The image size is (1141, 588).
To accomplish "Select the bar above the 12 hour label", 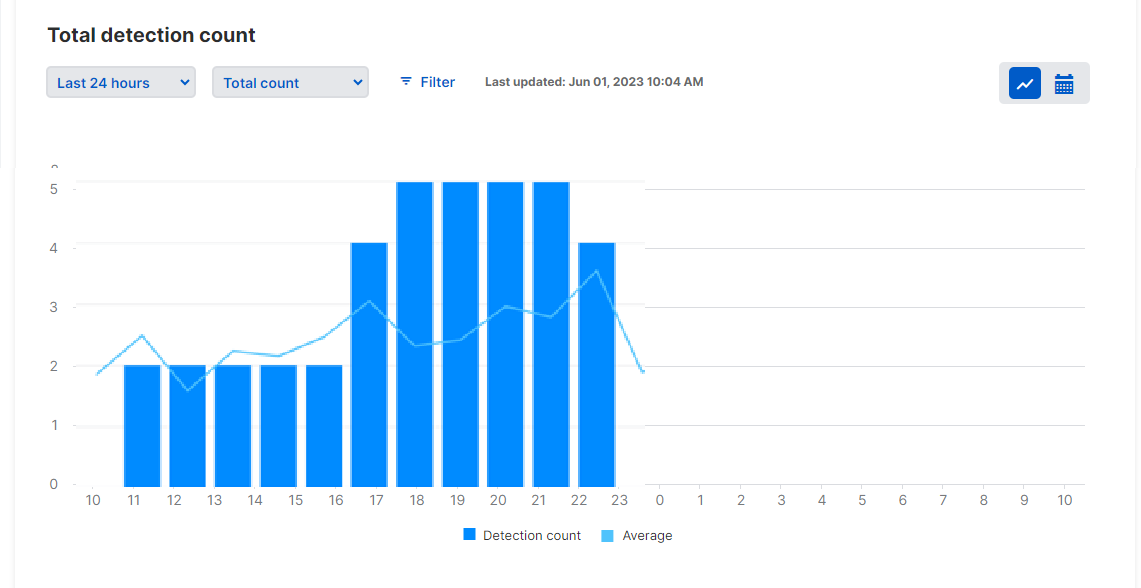I will coord(187,425).
